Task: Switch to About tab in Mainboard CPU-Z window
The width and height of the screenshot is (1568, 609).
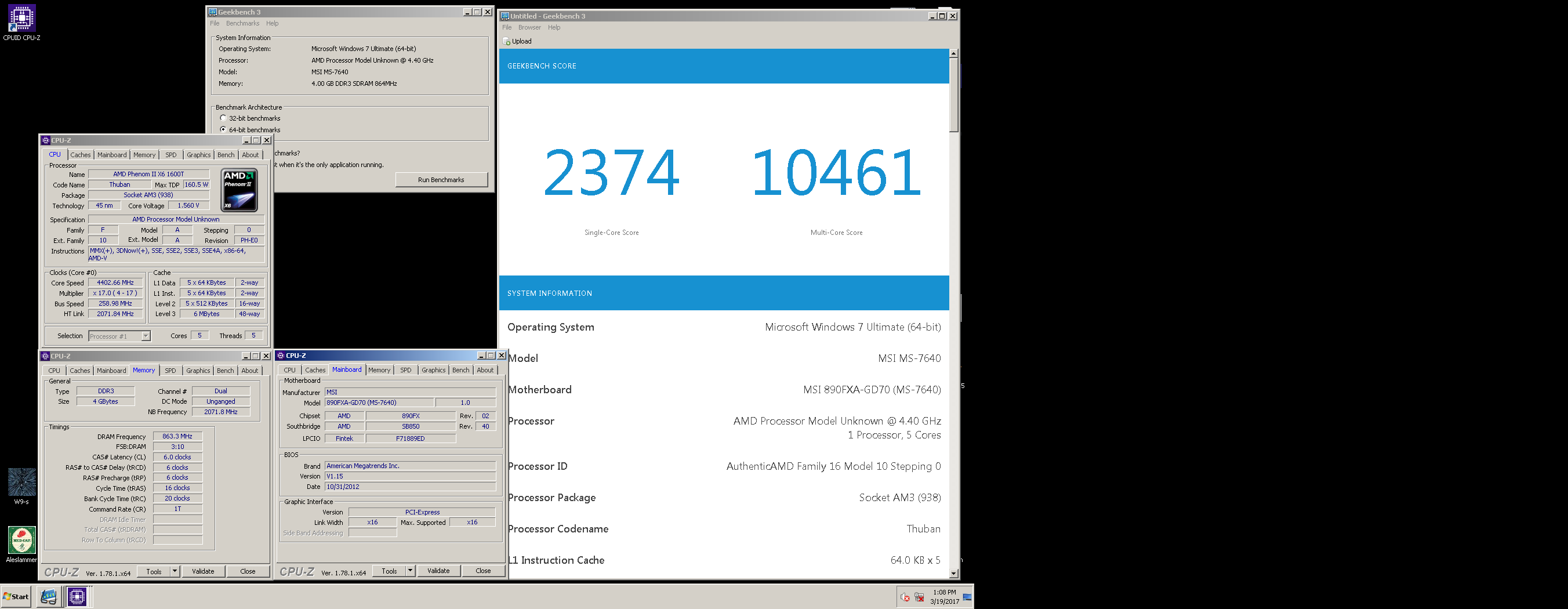Action: 485,370
